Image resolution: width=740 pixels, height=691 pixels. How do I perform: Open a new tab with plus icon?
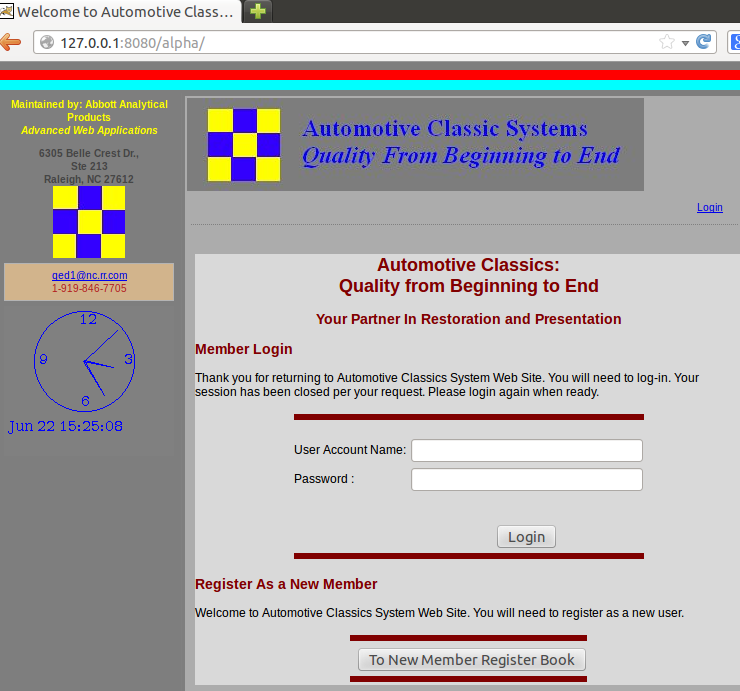click(x=259, y=12)
